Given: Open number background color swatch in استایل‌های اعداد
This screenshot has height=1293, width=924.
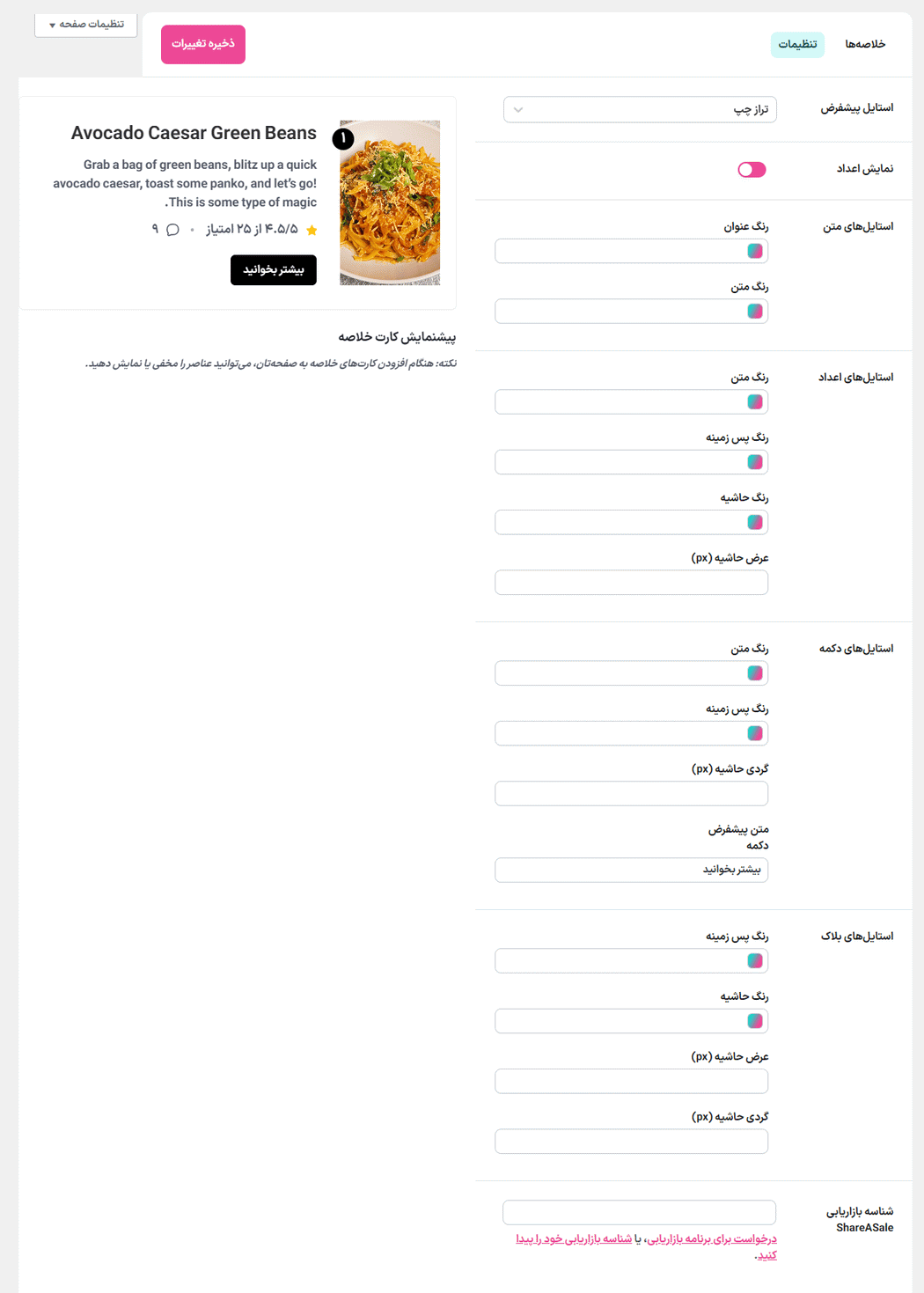Looking at the screenshot, I should [755, 462].
